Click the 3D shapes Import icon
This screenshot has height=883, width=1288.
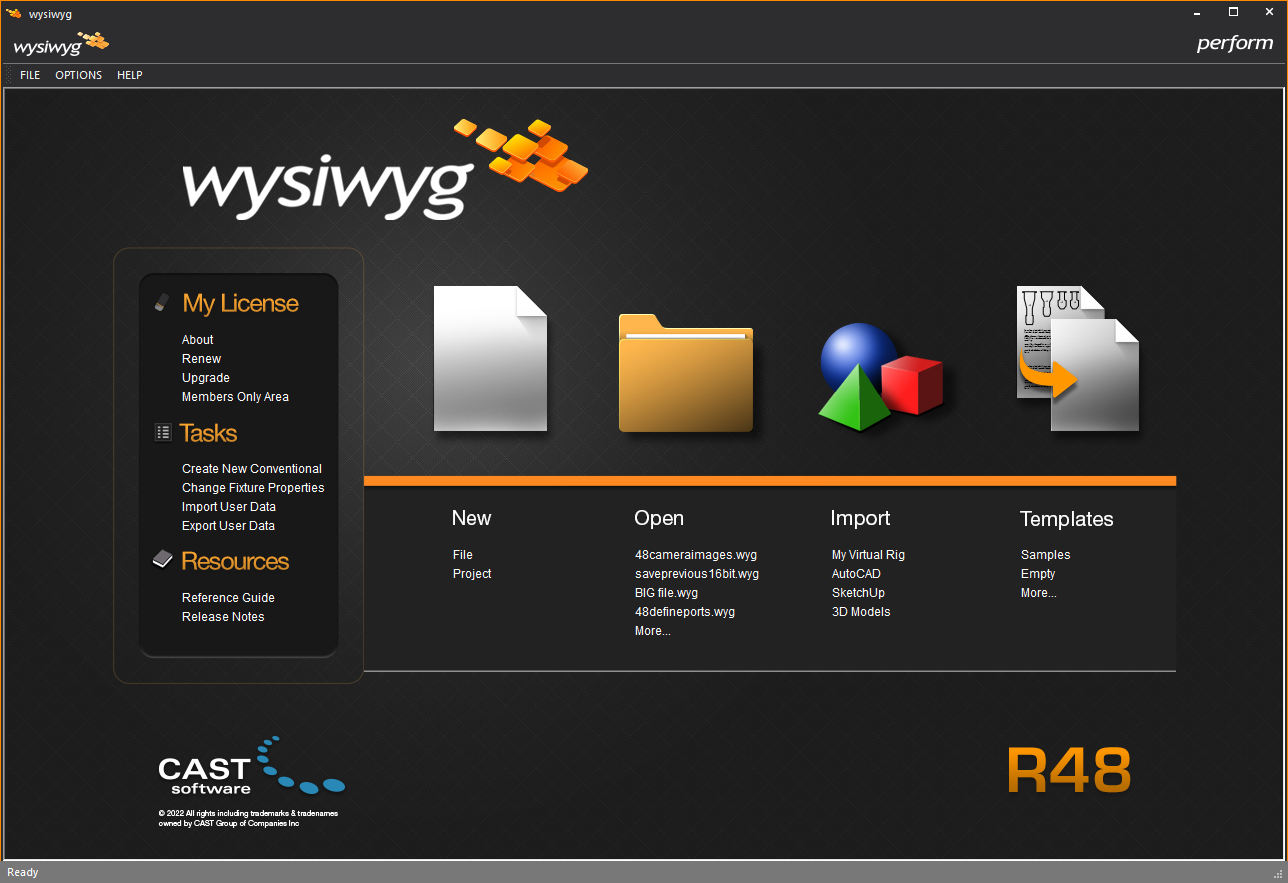click(880, 375)
